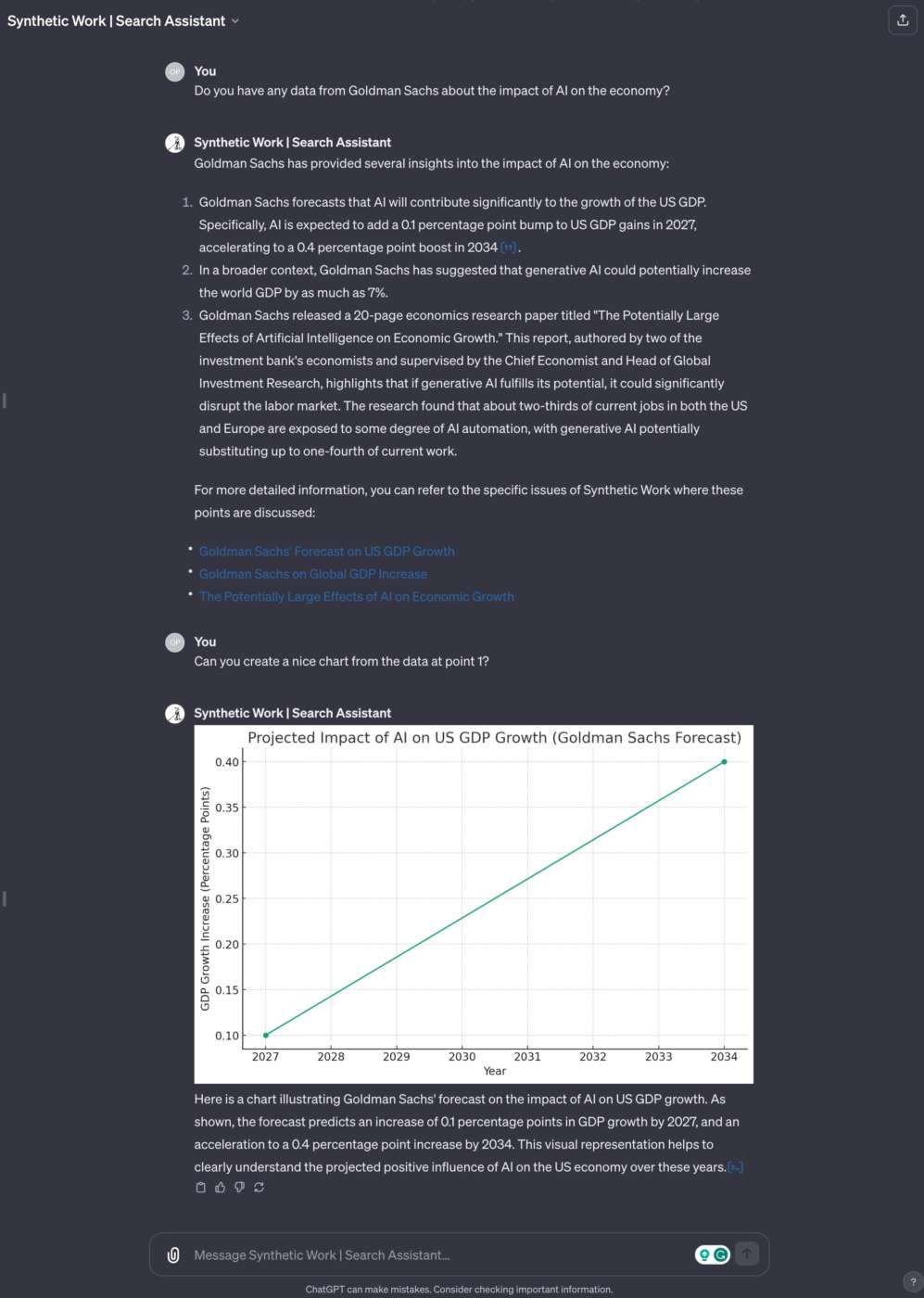Click the paperclip attach file icon
Image resolution: width=924 pixels, height=1298 pixels.
(x=173, y=1254)
